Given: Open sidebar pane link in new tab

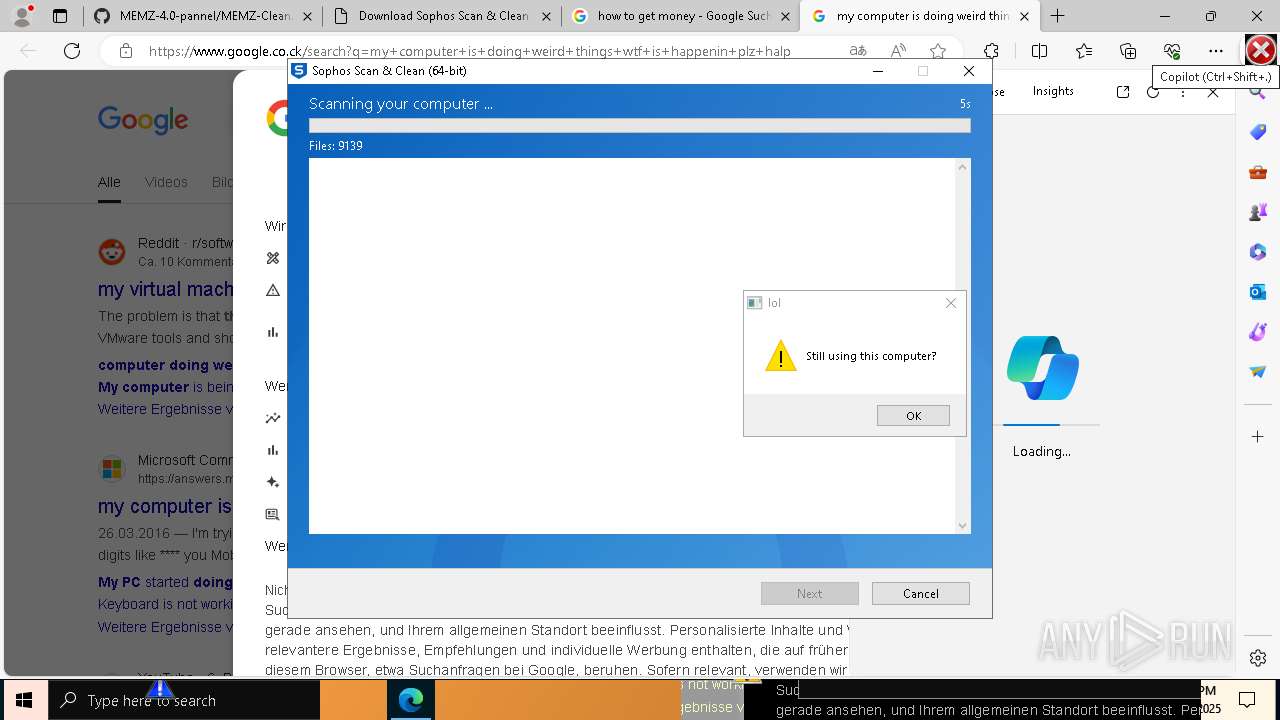Looking at the screenshot, I should coord(1123,92).
